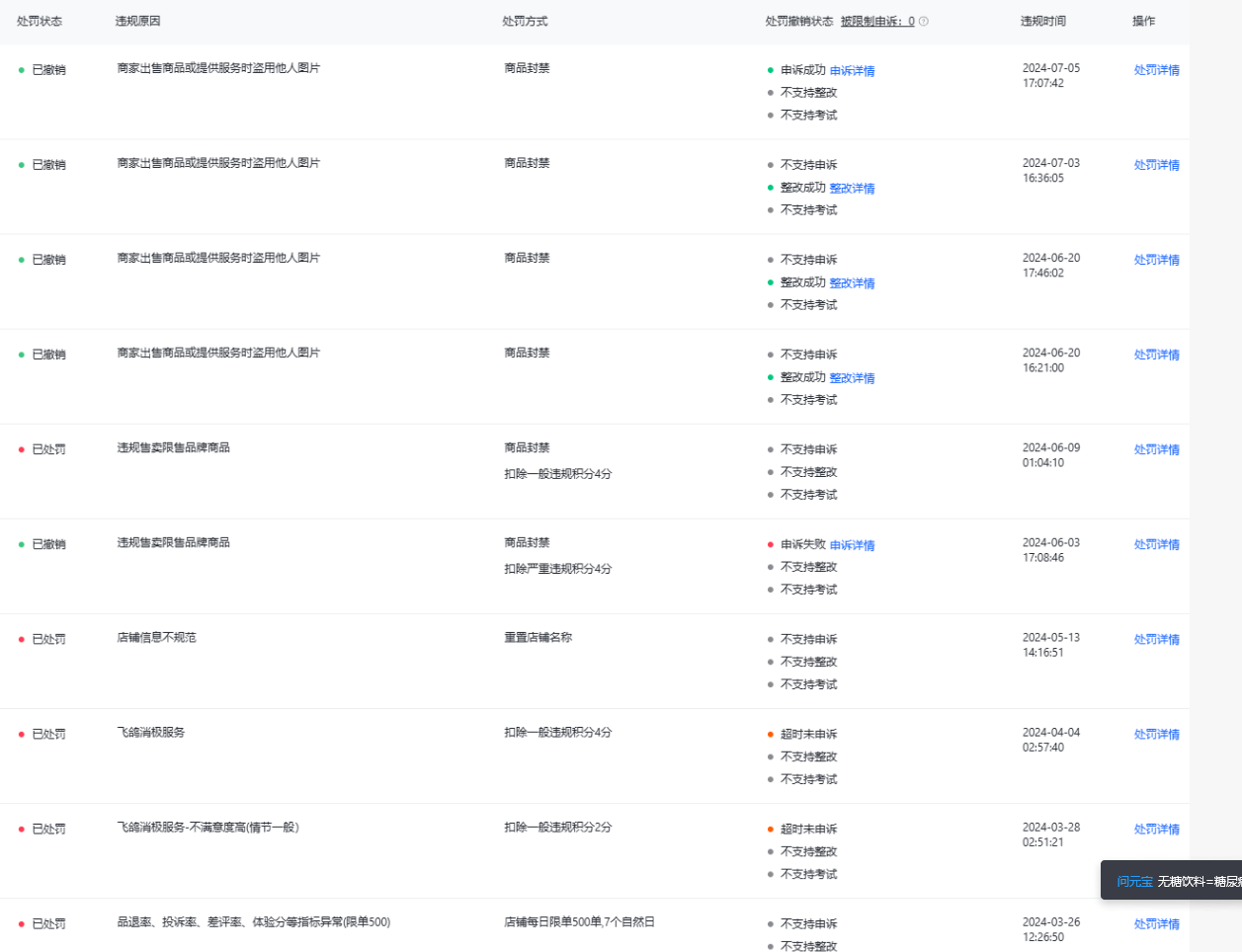Open 申诉详情 for the 申诉失败 record
The width and height of the screenshot is (1242, 952).
(x=852, y=545)
